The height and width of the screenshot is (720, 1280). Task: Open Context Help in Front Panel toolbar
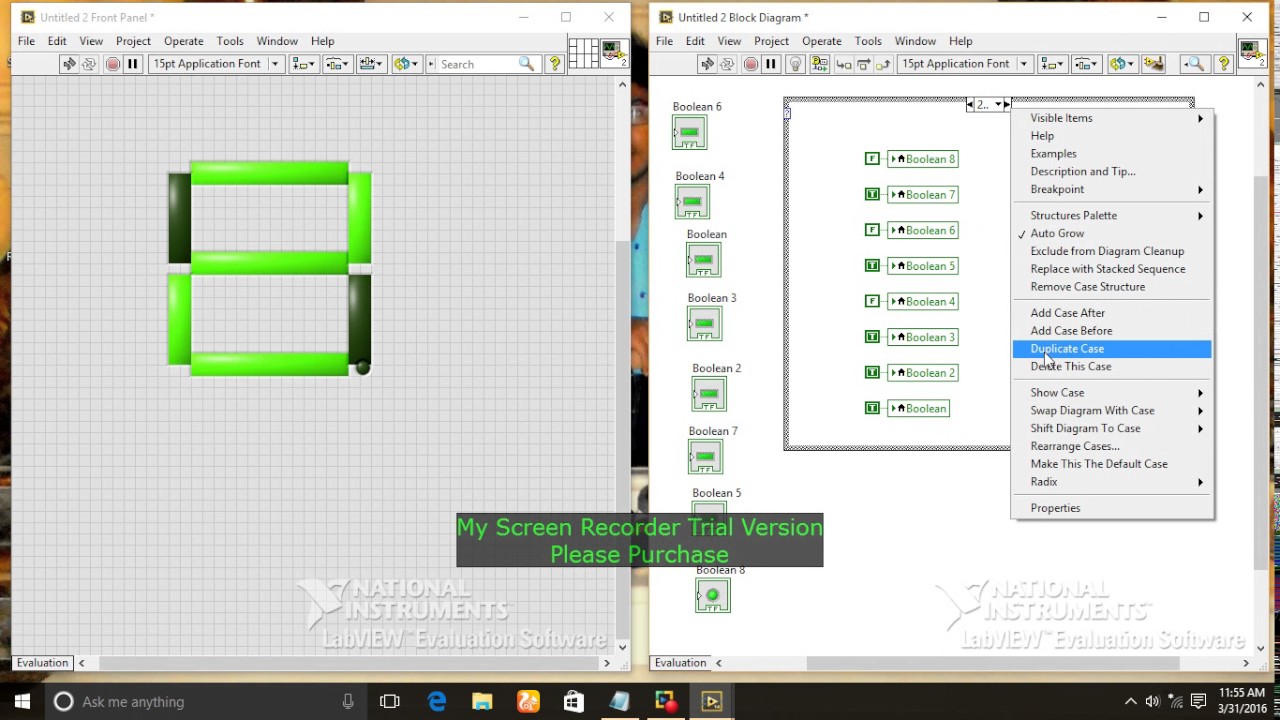pos(555,64)
